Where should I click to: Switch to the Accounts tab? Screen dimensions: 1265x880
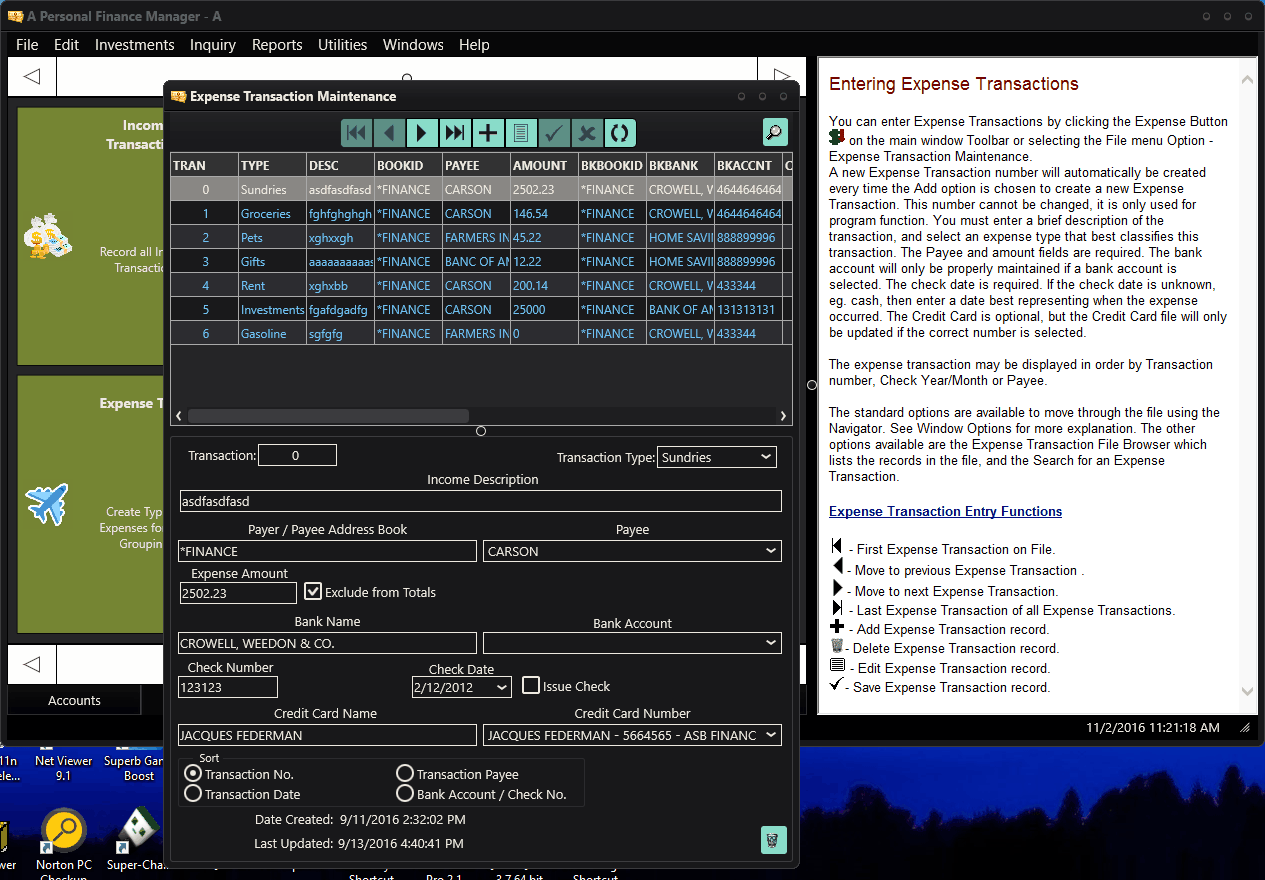74,701
